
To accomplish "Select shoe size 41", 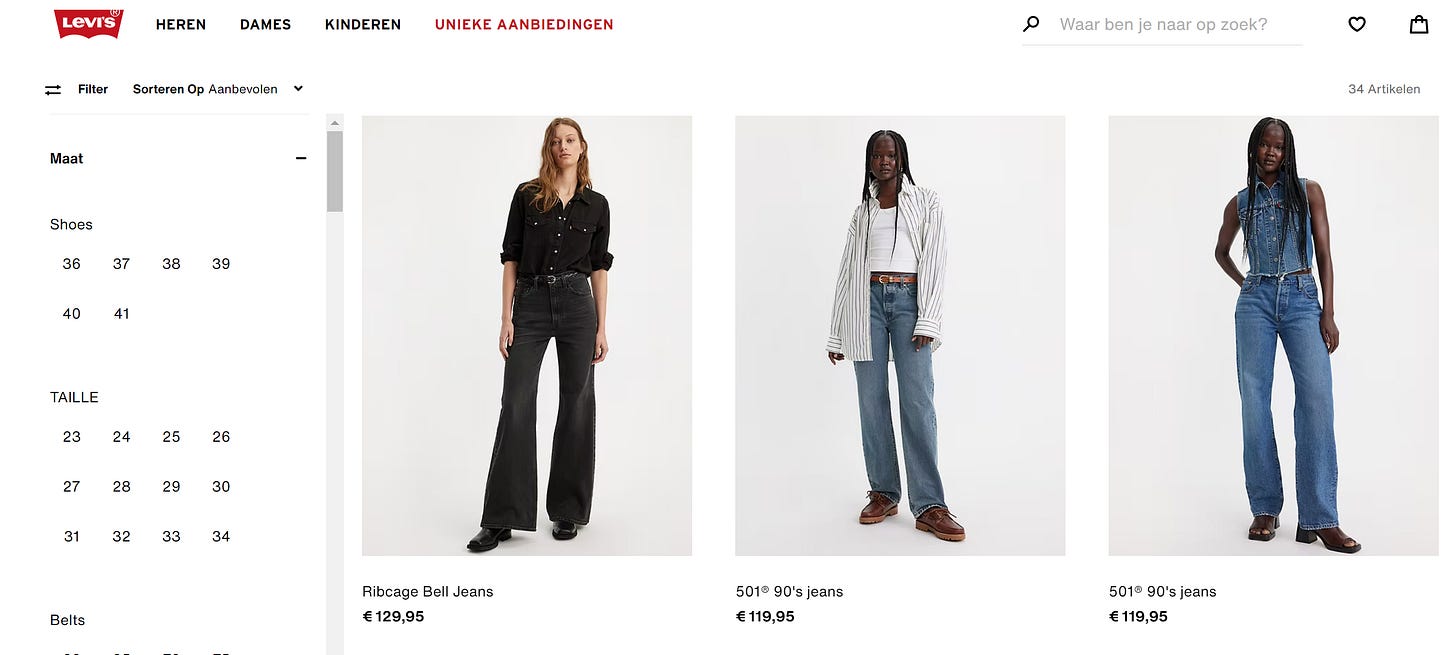I will [121, 314].
